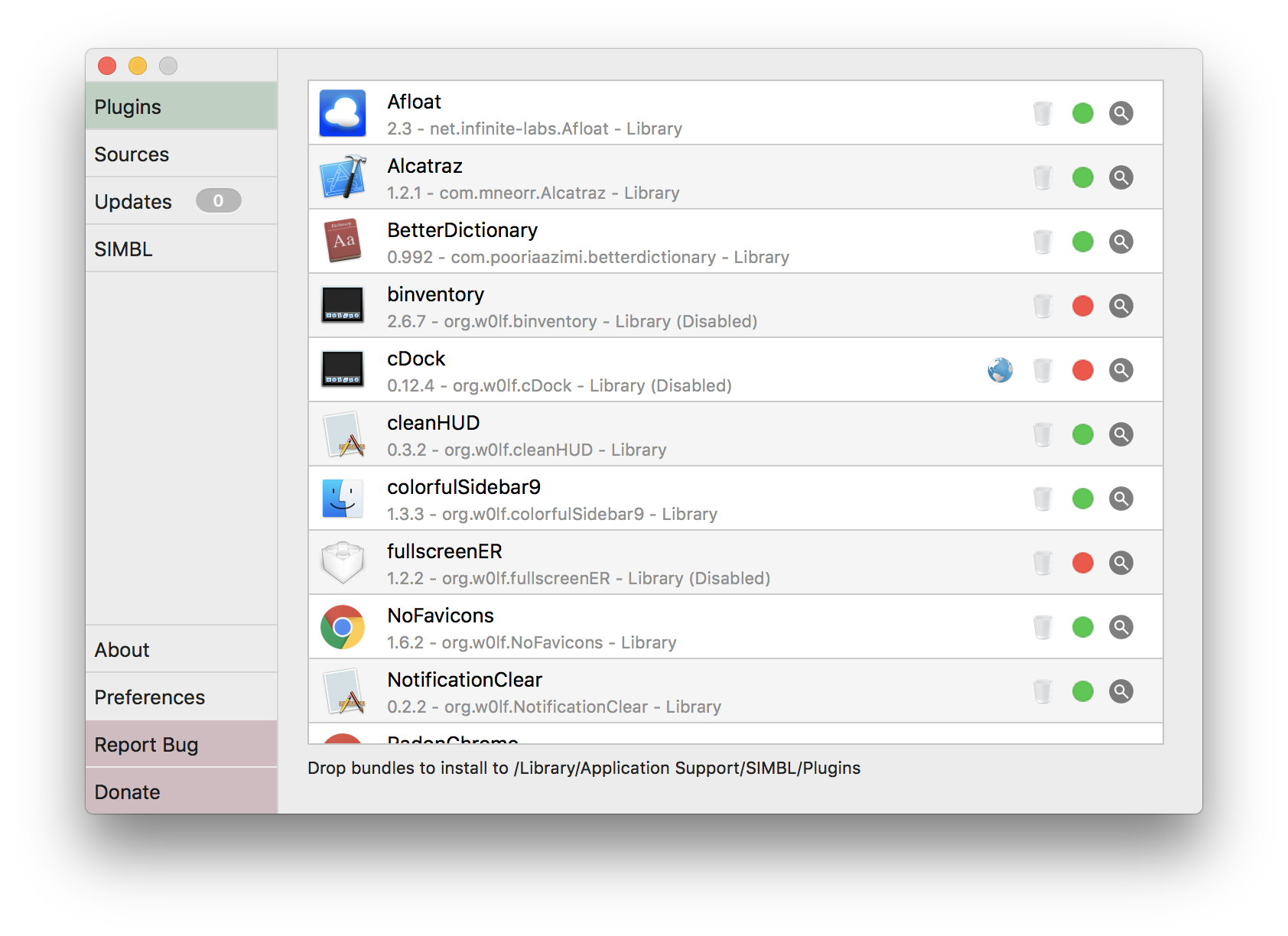Click the magnifier icon for NoFavicons
Image resolution: width=1288 pixels, height=936 pixels.
click(1121, 627)
